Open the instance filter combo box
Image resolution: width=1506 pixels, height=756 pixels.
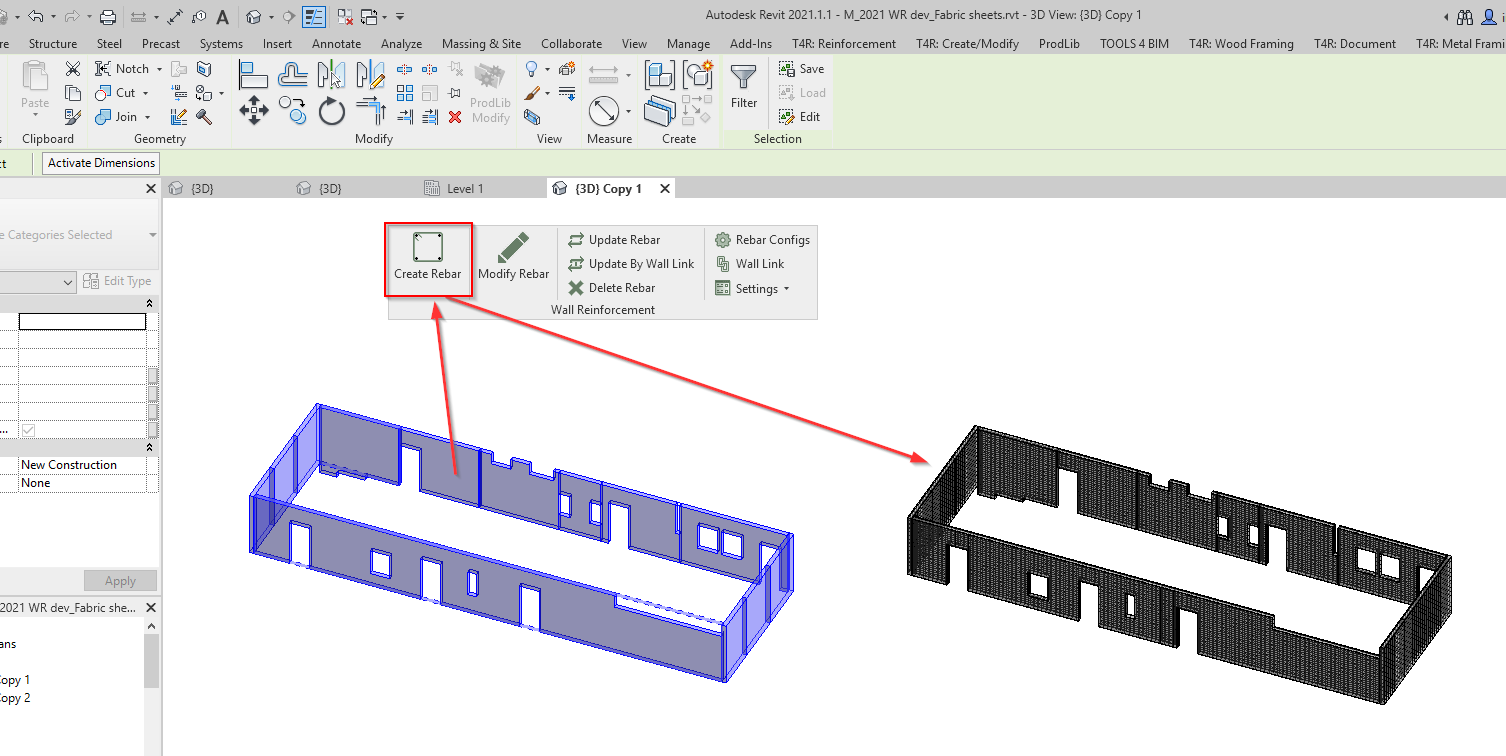click(x=38, y=283)
